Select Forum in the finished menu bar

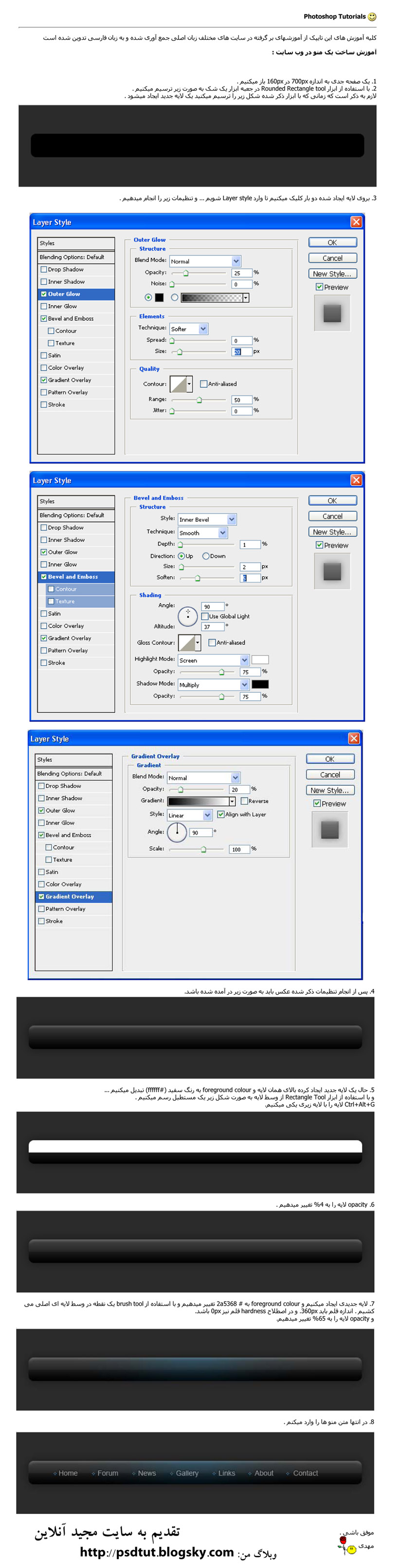tap(108, 1473)
